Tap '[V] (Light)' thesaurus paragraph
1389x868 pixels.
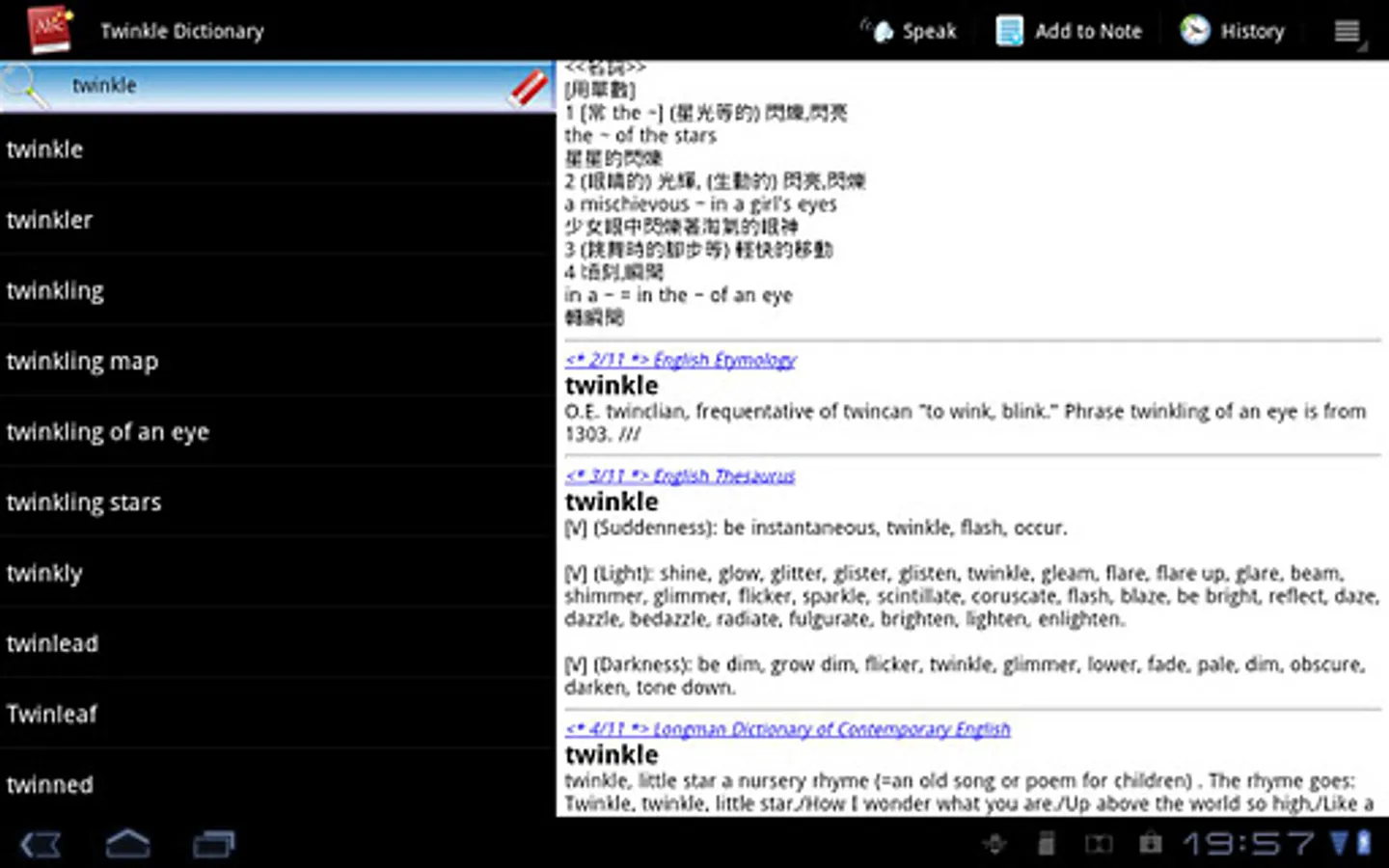tap(971, 596)
